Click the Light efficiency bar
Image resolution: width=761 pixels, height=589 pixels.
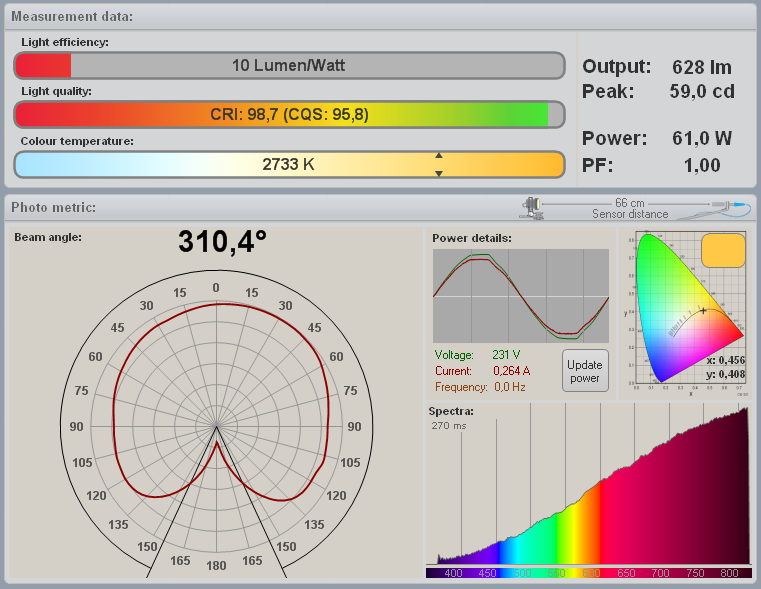point(289,65)
